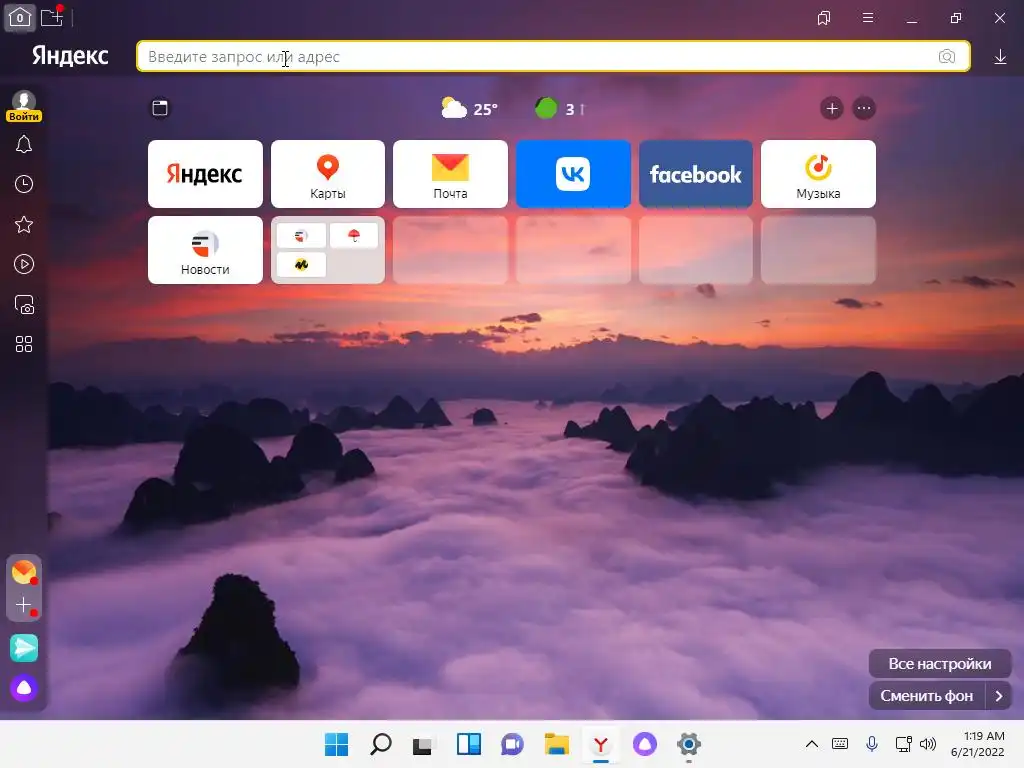Image resolution: width=1024 pixels, height=768 pixels.
Task: Open the video play icon in sidebar
Action: click(24, 264)
